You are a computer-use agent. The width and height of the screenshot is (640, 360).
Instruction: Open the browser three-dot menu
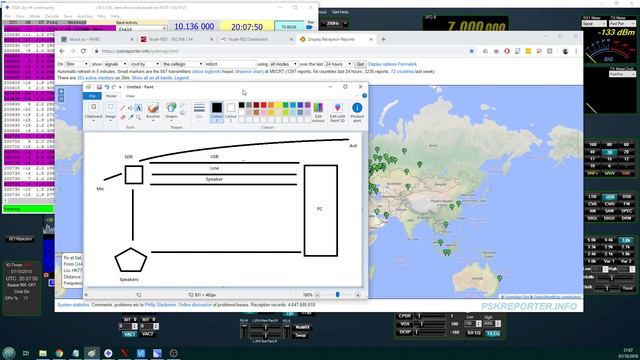point(576,51)
